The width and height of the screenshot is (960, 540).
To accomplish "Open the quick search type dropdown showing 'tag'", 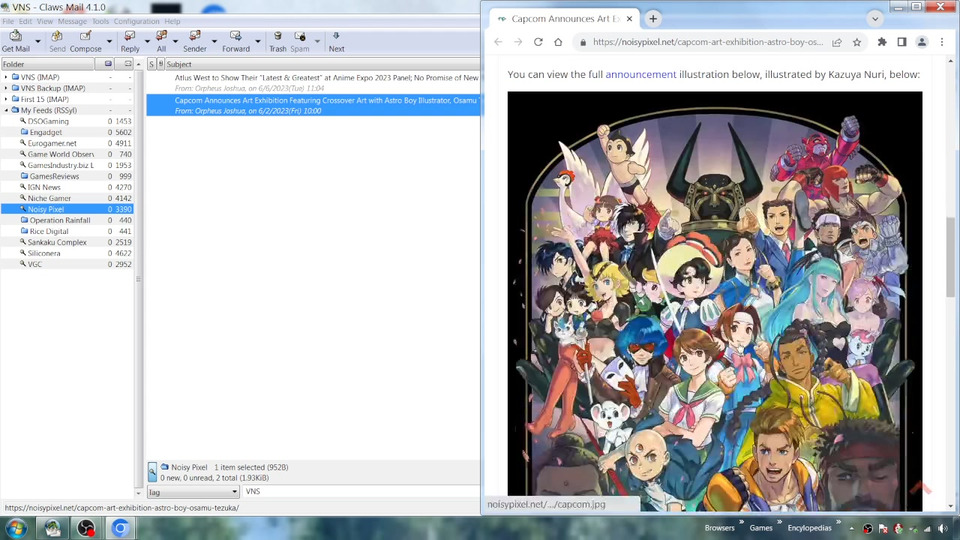I will pos(193,492).
